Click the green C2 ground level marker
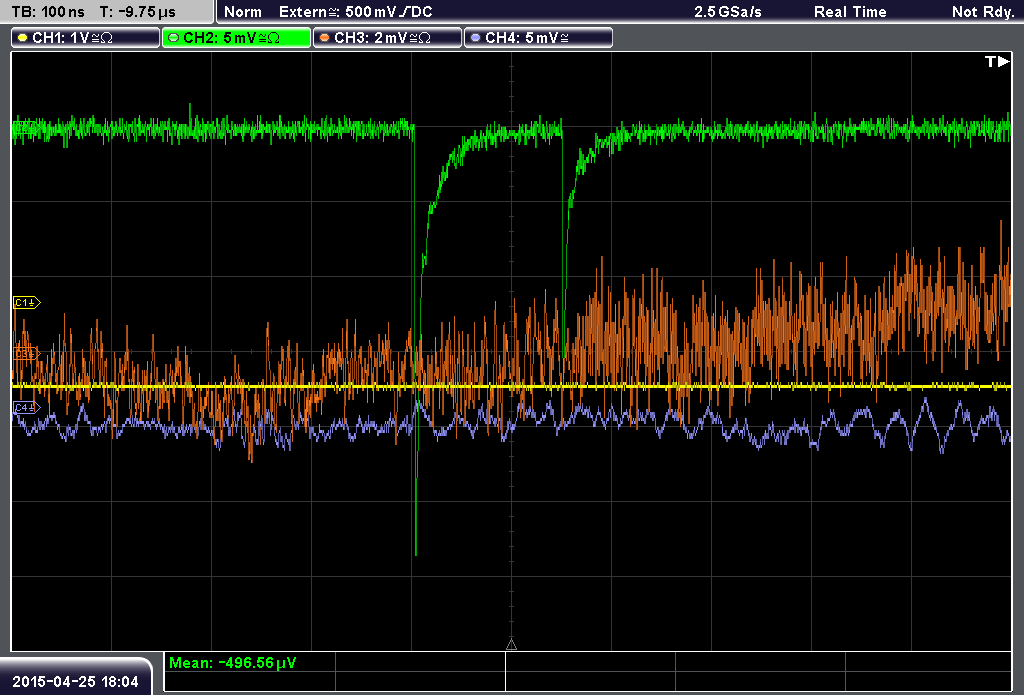This screenshot has width=1024, height=695. pyautogui.click(x=27, y=127)
